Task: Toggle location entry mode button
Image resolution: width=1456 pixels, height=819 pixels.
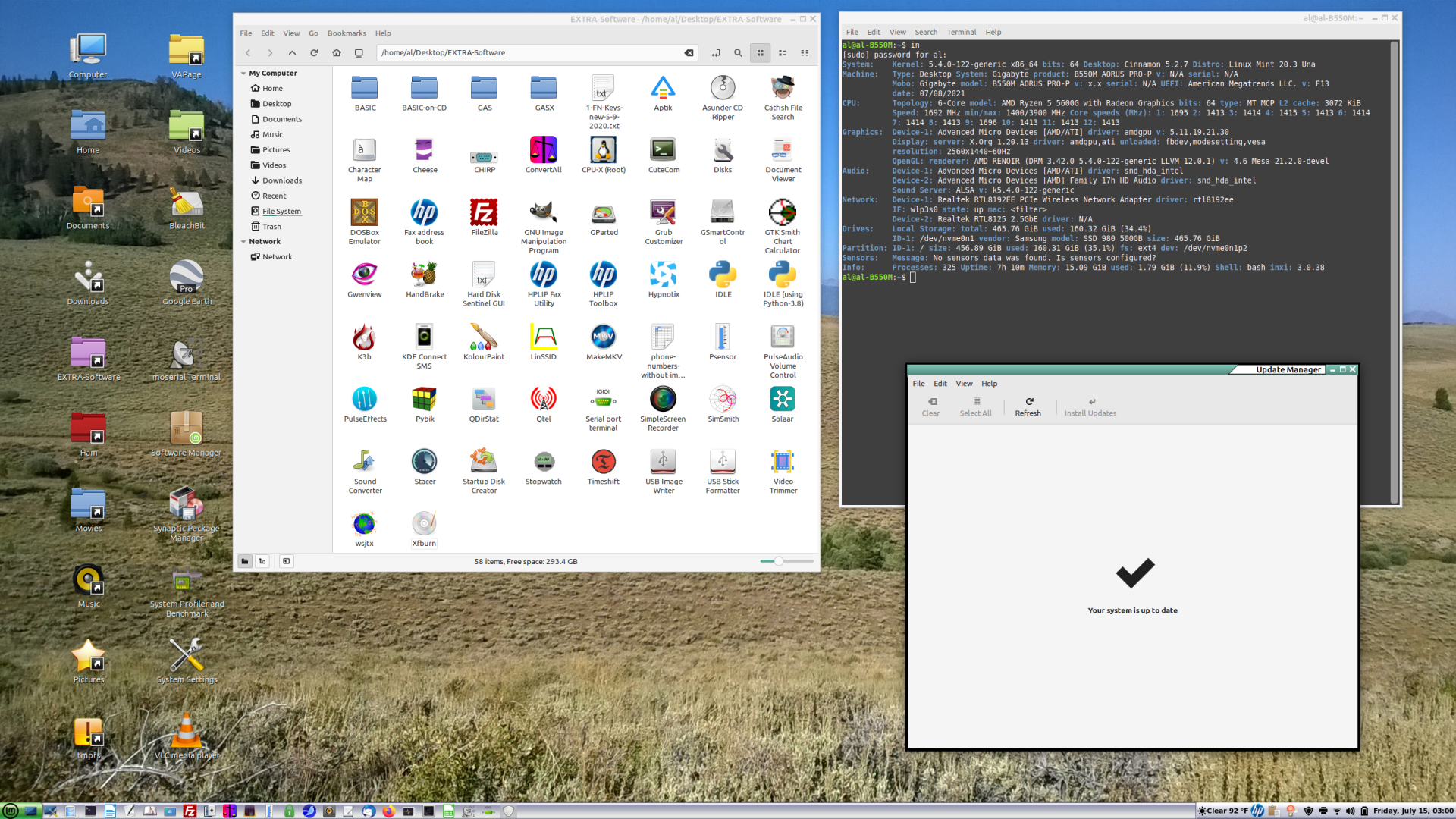Action: point(716,53)
